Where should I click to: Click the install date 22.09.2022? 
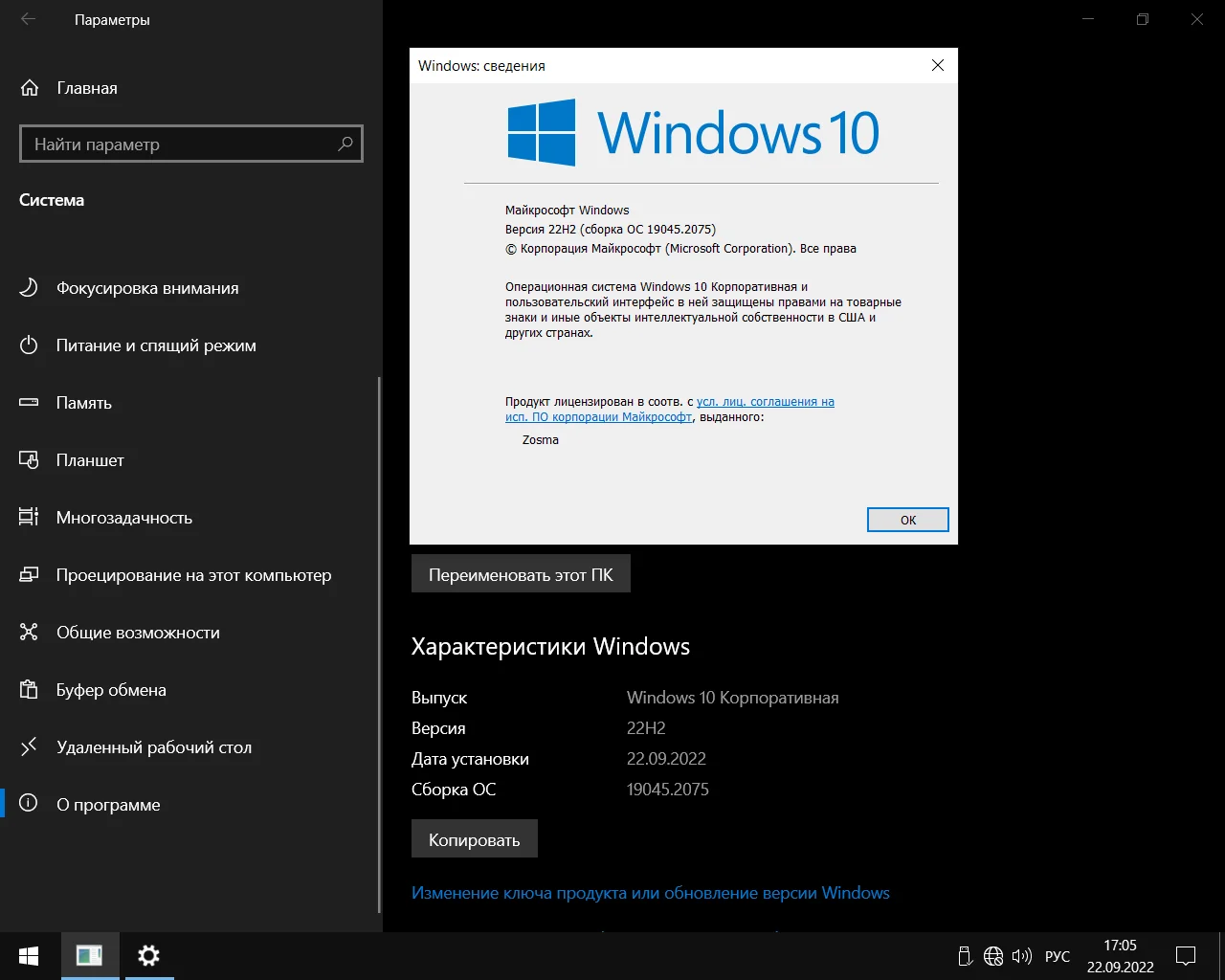point(666,759)
